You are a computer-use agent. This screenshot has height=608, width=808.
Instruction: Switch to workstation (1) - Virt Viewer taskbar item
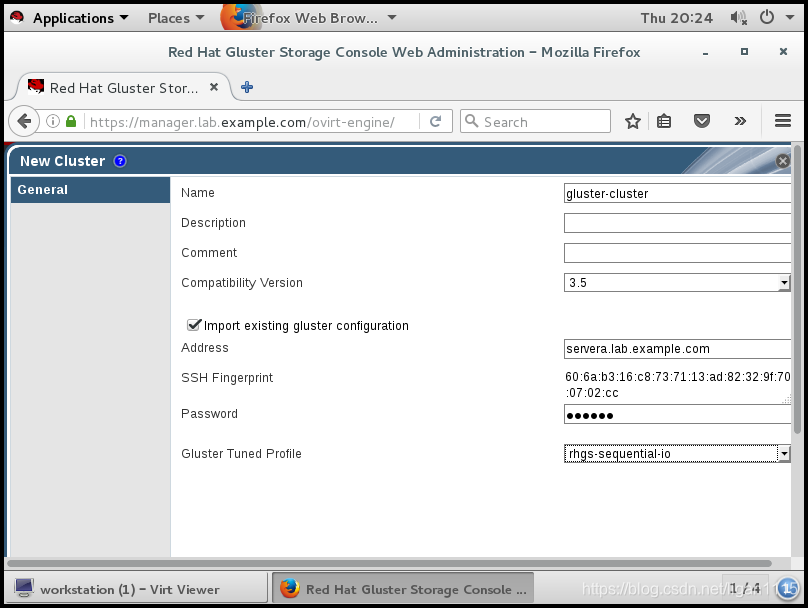tap(136, 589)
